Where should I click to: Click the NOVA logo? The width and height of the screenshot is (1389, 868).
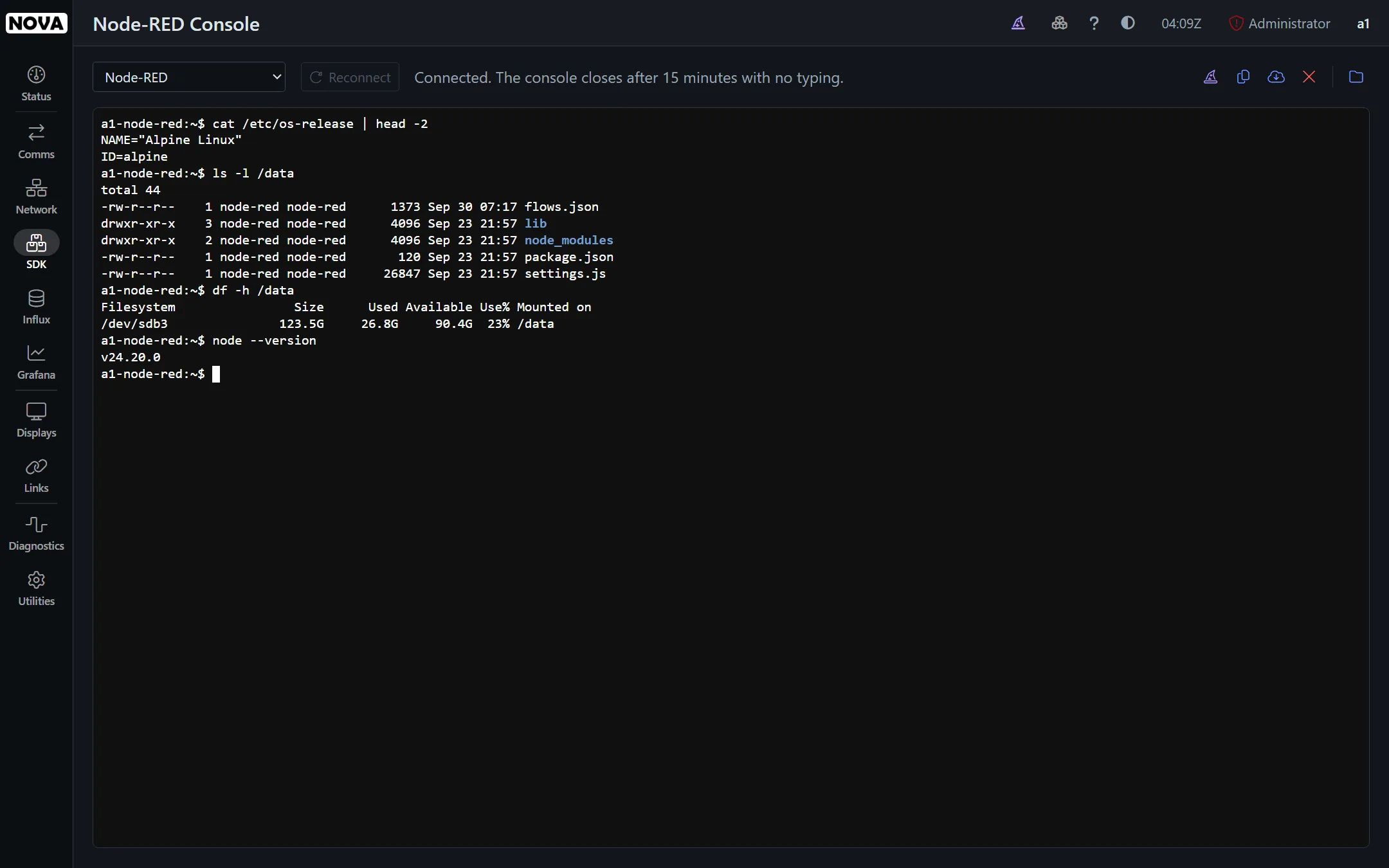[36, 23]
